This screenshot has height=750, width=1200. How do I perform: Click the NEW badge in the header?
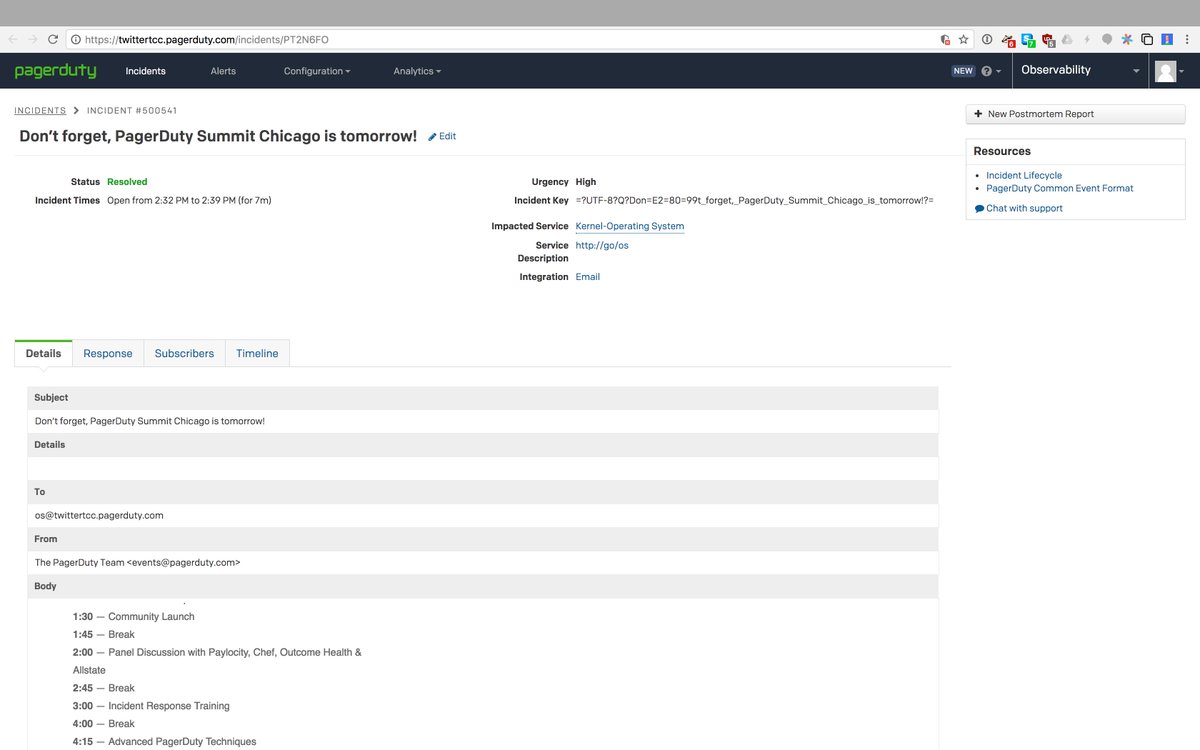tap(963, 71)
